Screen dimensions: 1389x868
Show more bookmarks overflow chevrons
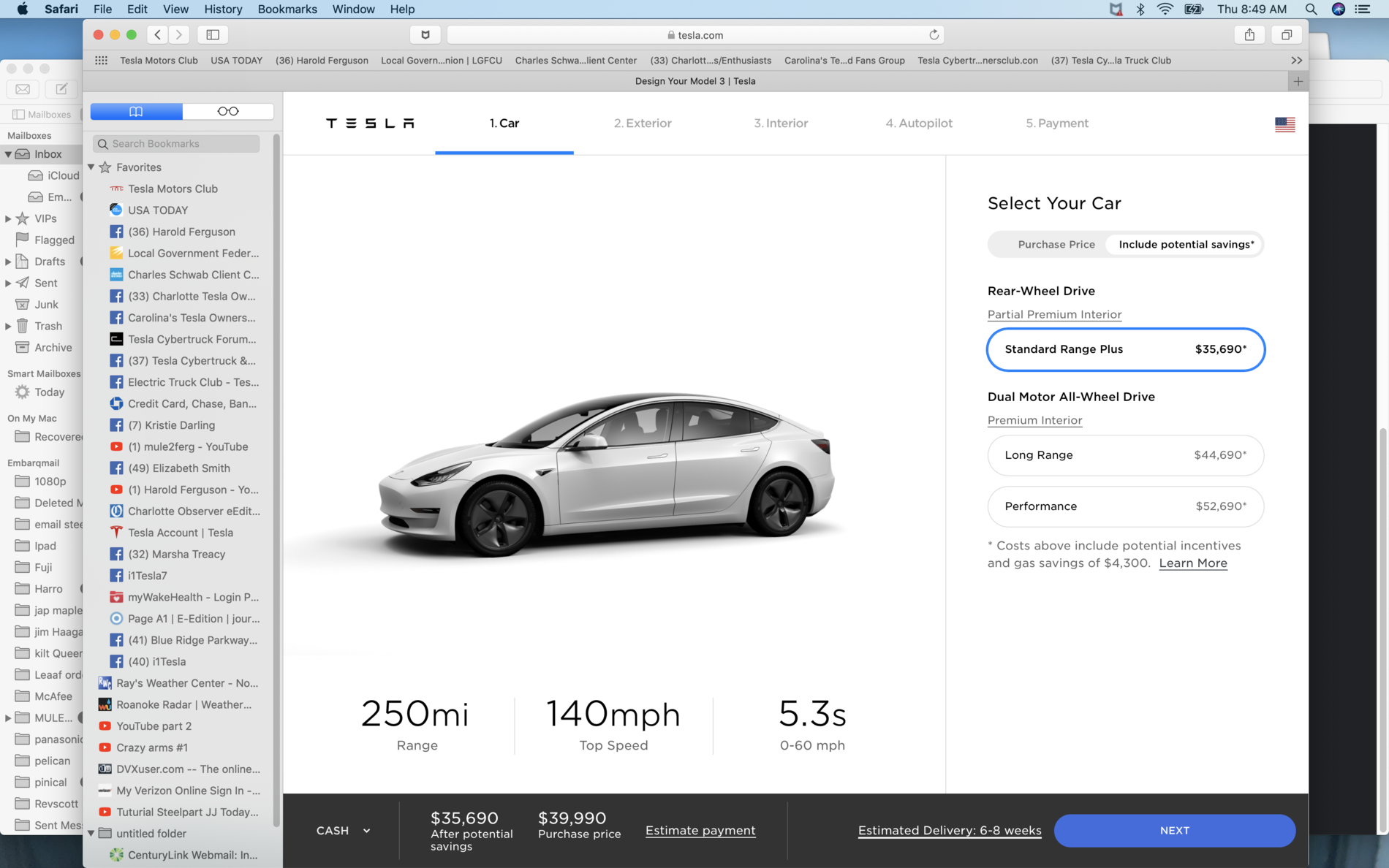pos(1296,61)
